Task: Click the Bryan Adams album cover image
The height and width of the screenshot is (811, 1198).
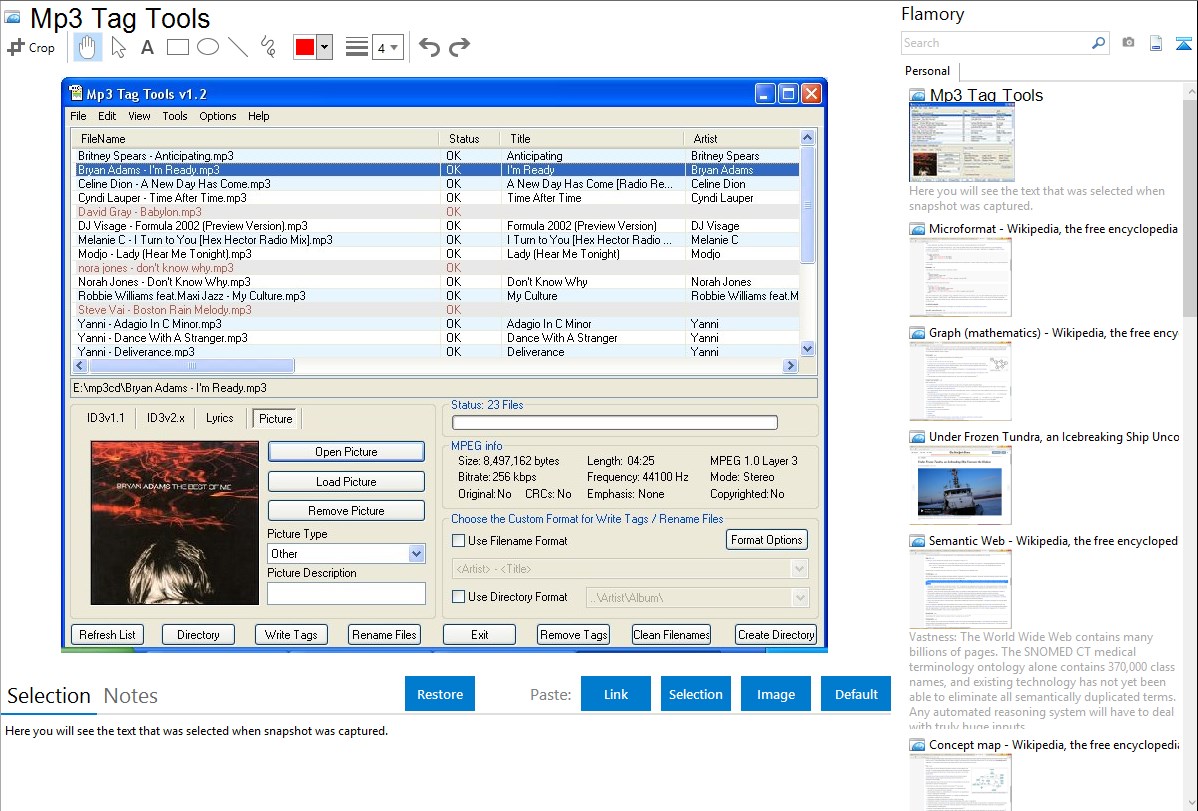Action: tap(174, 523)
